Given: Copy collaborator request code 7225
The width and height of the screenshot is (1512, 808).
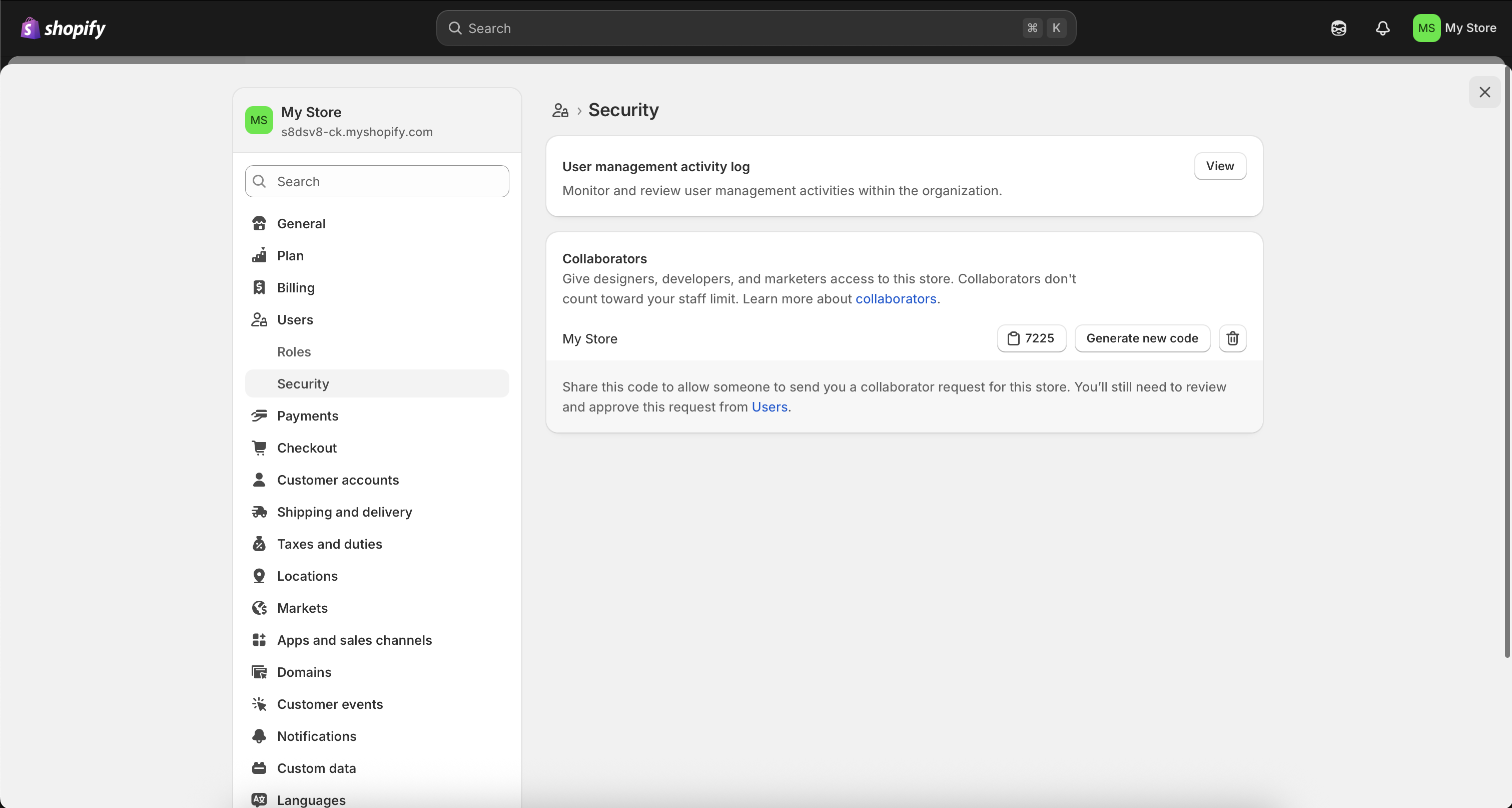Looking at the screenshot, I should (x=1031, y=338).
